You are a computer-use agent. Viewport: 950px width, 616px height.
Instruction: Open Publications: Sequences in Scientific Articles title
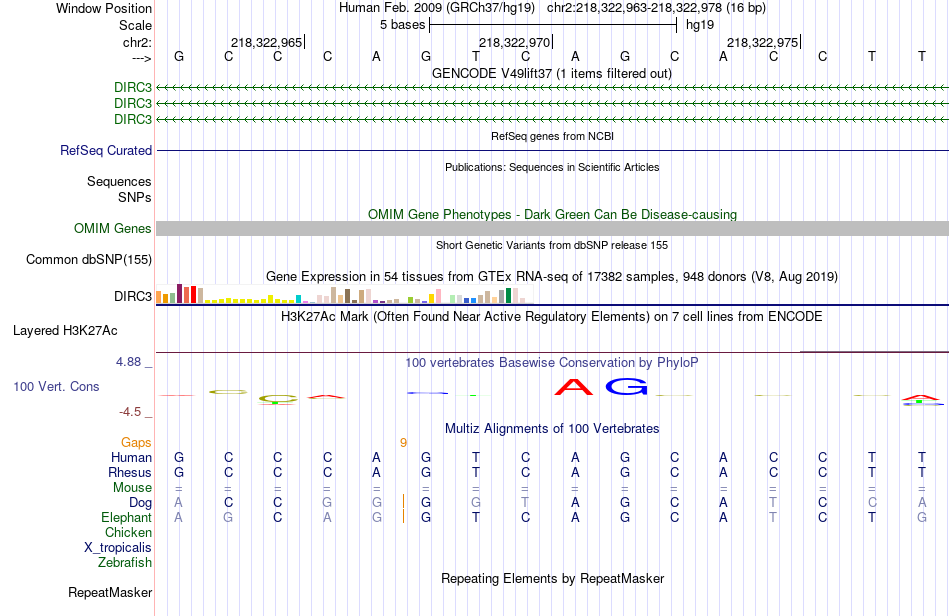pyautogui.click(x=552, y=167)
